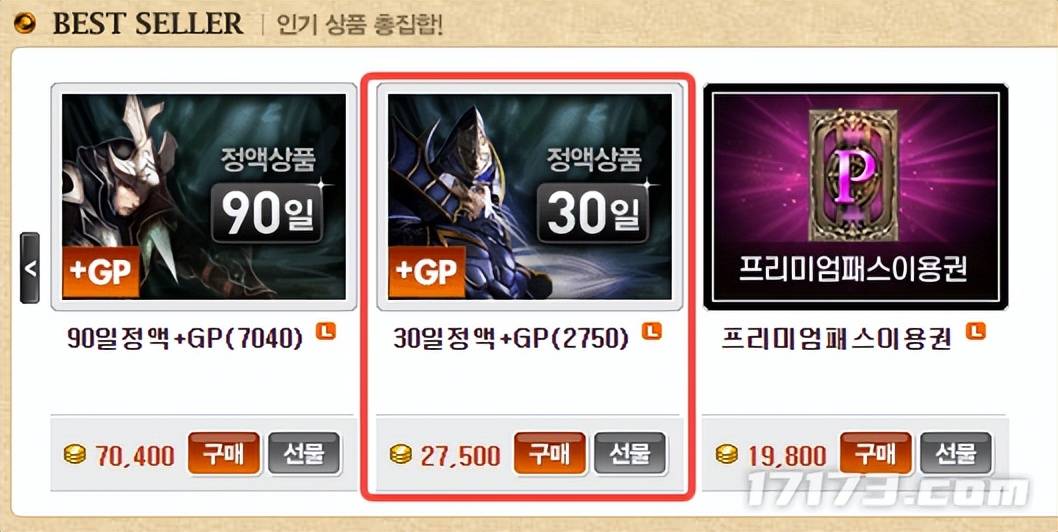Click the L icon beside 프리미엄패스이용권 title
This screenshot has height=532, width=1058.
coord(976,331)
